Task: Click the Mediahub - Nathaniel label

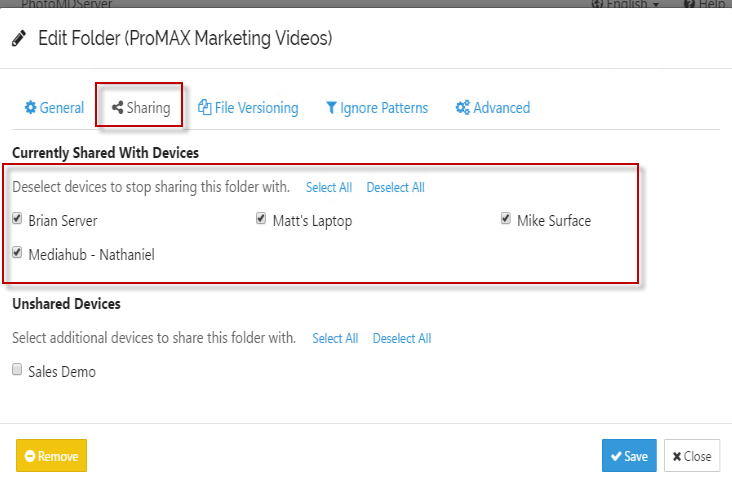Action: pyautogui.click(x=92, y=255)
